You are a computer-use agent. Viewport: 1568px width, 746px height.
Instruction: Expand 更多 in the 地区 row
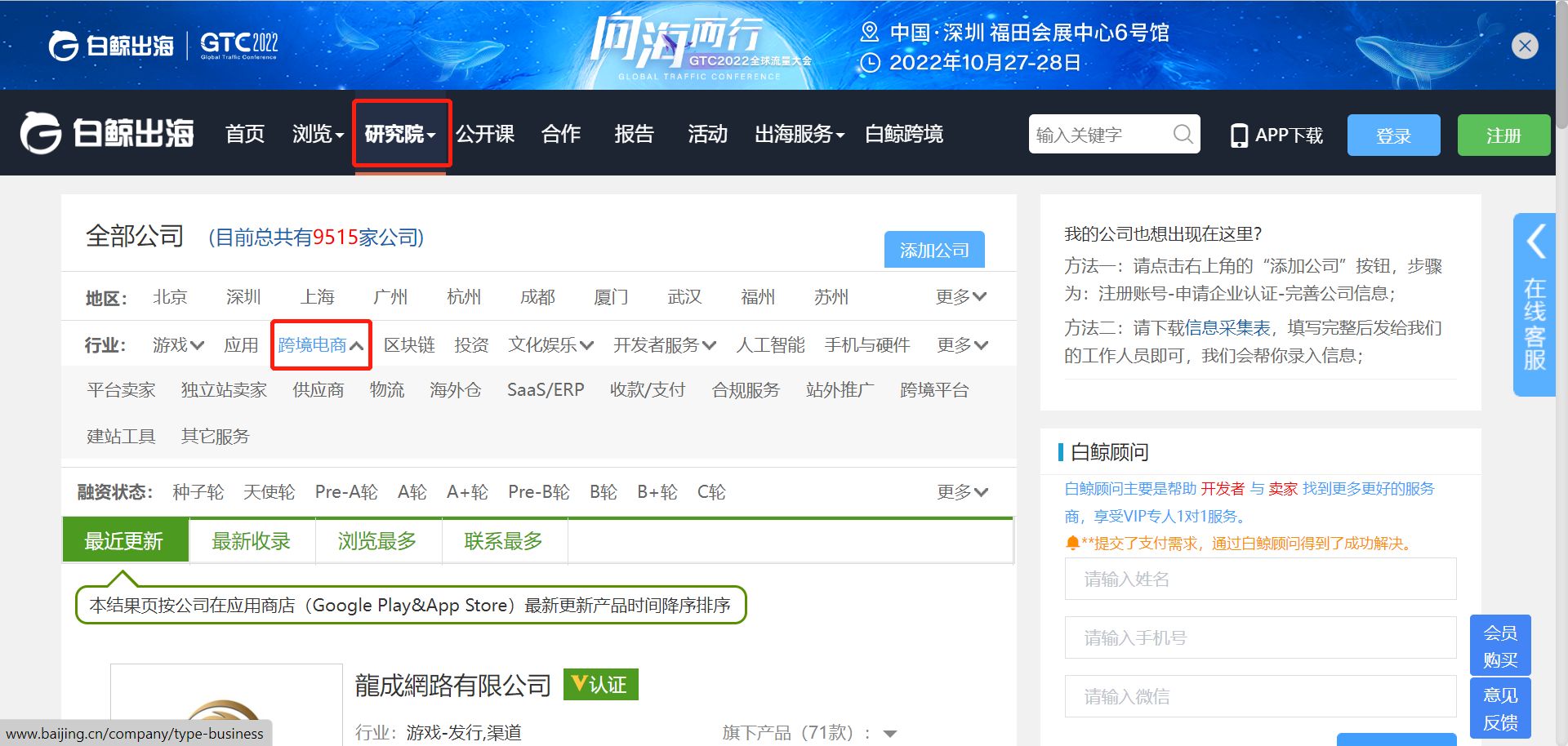(961, 296)
